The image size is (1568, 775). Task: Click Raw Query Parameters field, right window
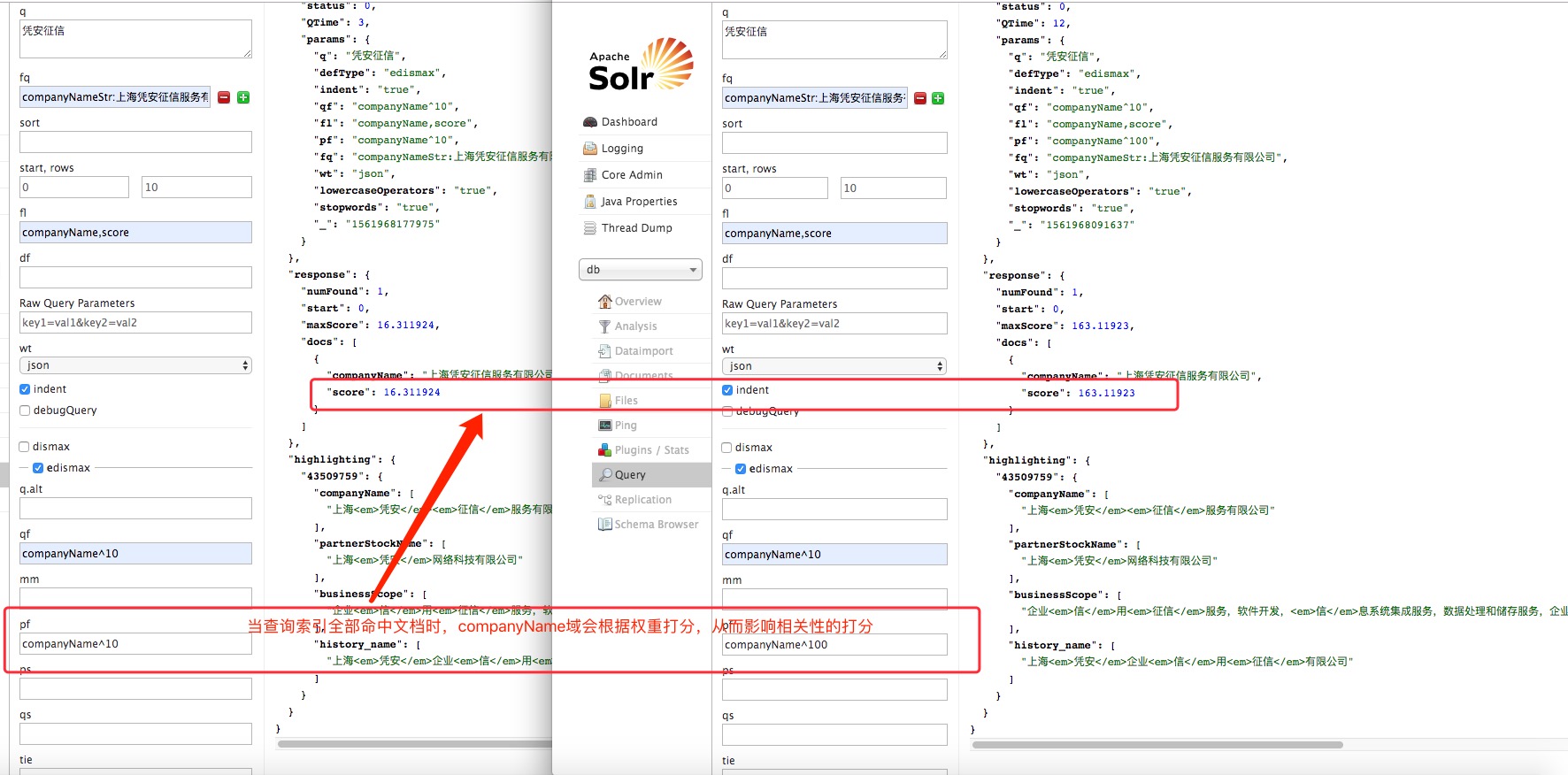pyautogui.click(x=834, y=324)
